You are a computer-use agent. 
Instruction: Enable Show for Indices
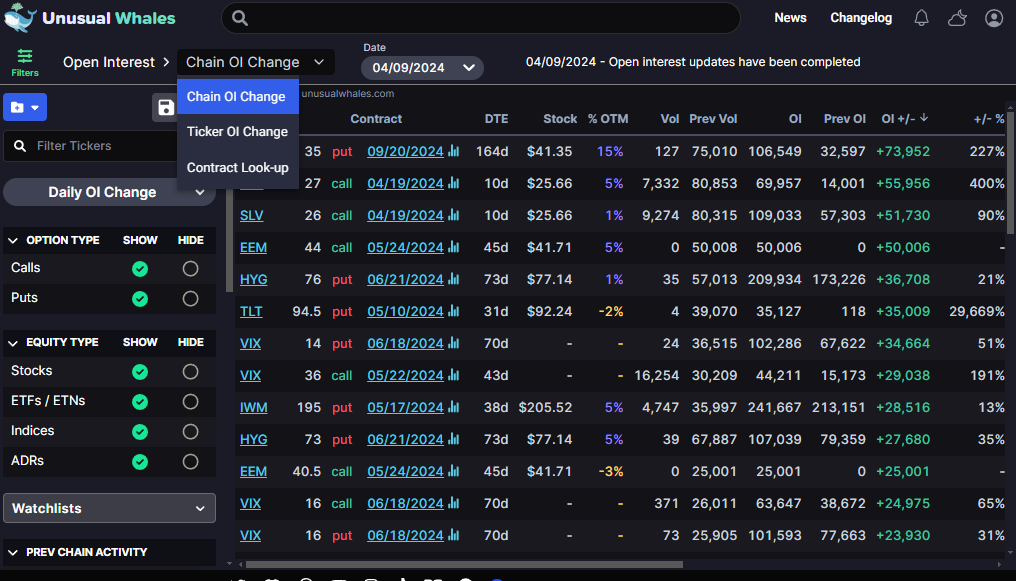click(x=140, y=433)
